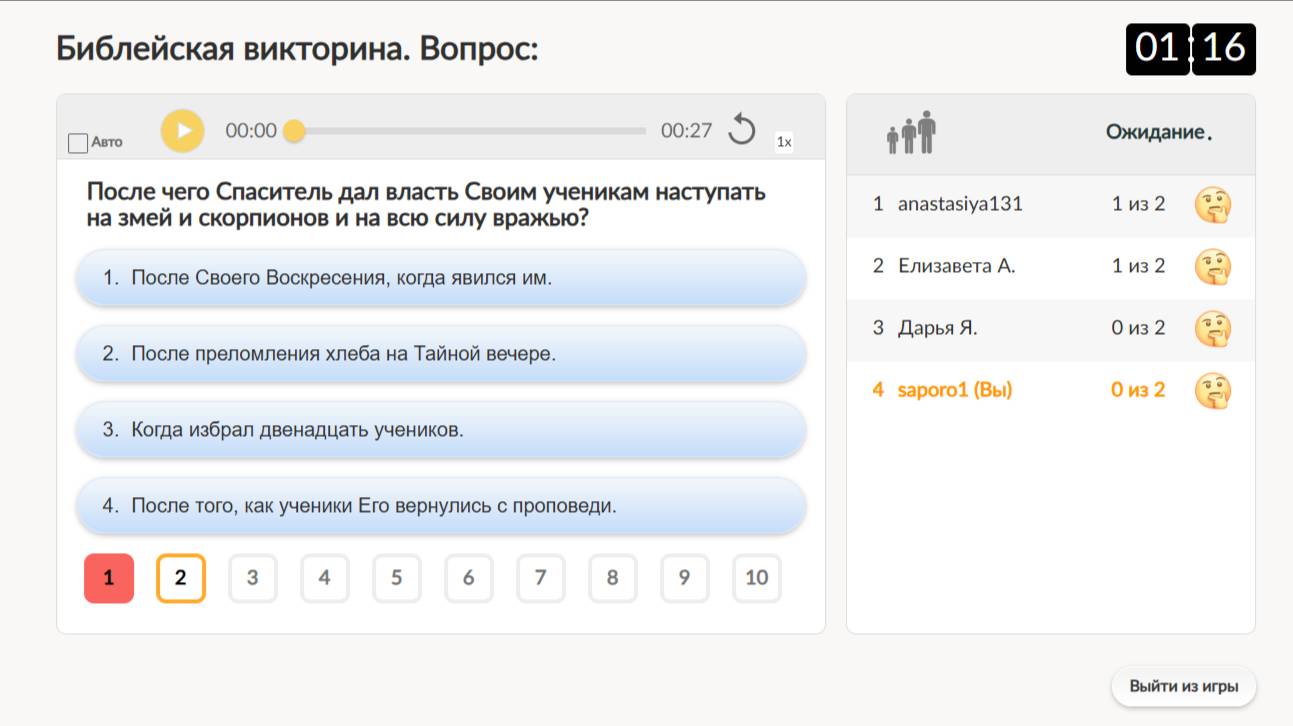Click score 1 из 2 of anastasiya131

(1138, 205)
